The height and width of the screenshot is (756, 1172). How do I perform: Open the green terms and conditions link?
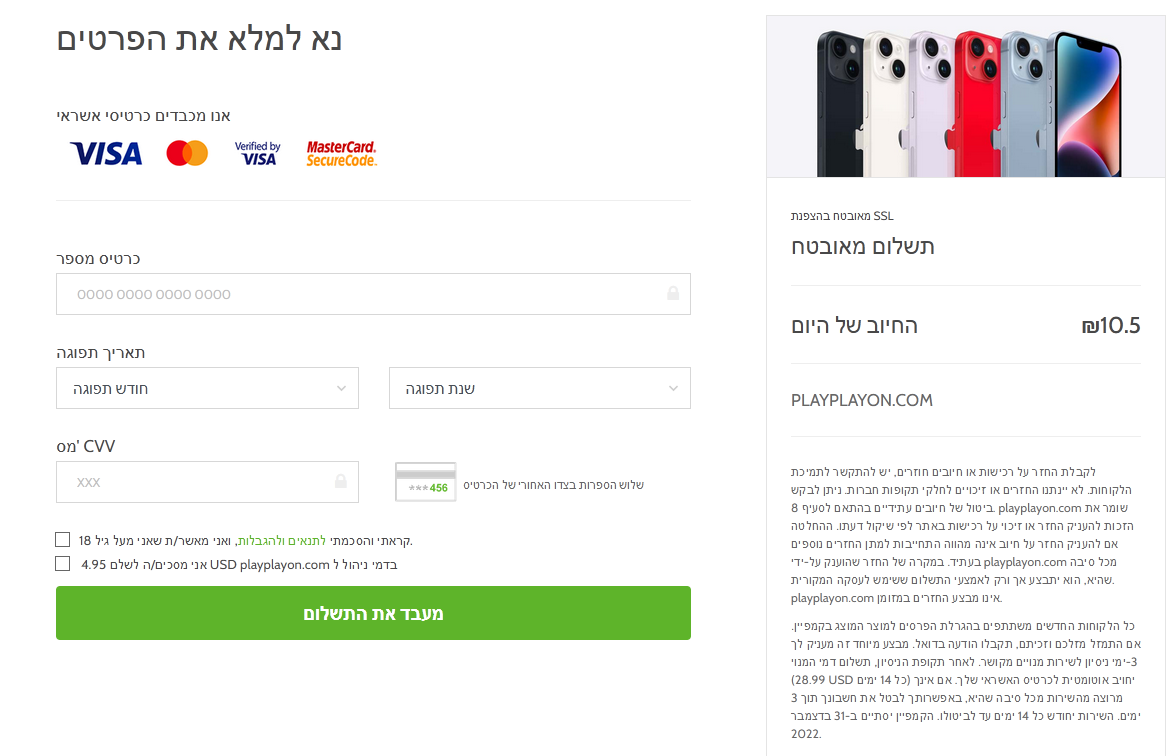pyautogui.click(x=284, y=541)
